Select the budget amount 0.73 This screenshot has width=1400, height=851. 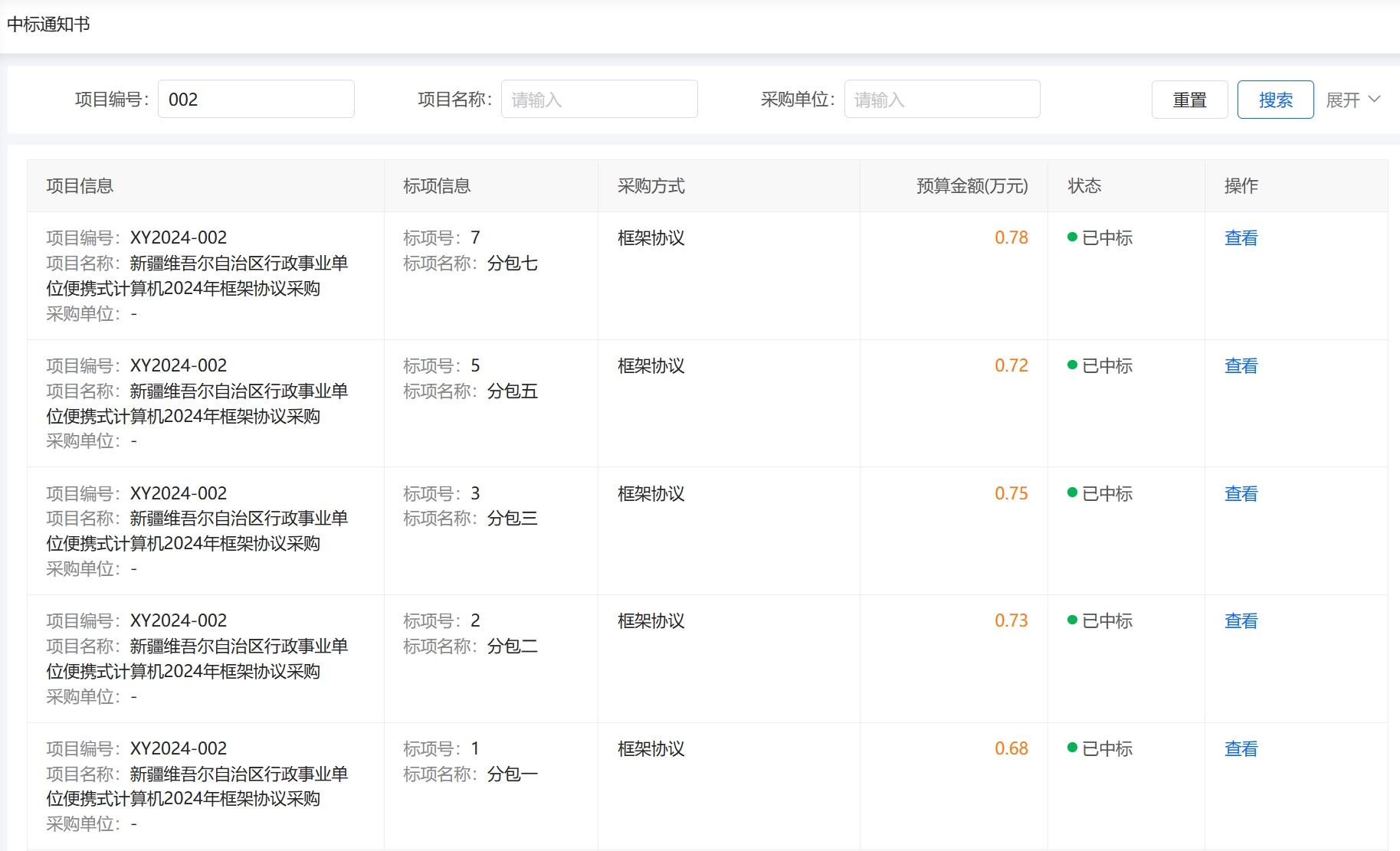1011,621
